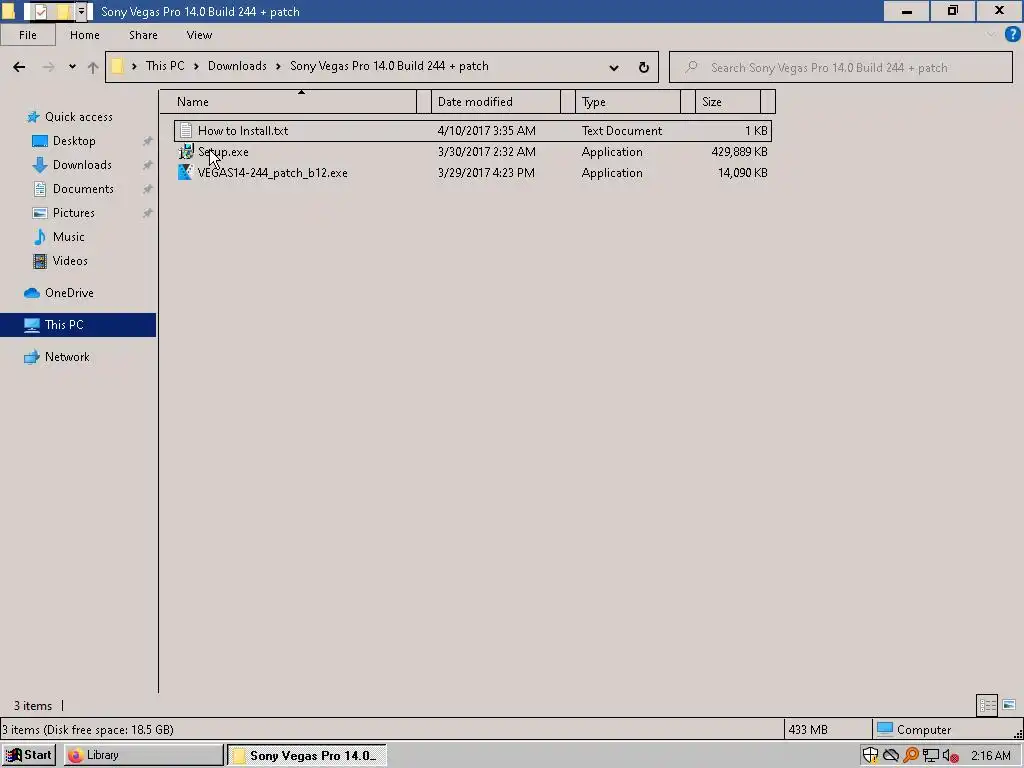Unpin Documents using its pin icon
This screenshot has height=768, width=1024.
148,189
